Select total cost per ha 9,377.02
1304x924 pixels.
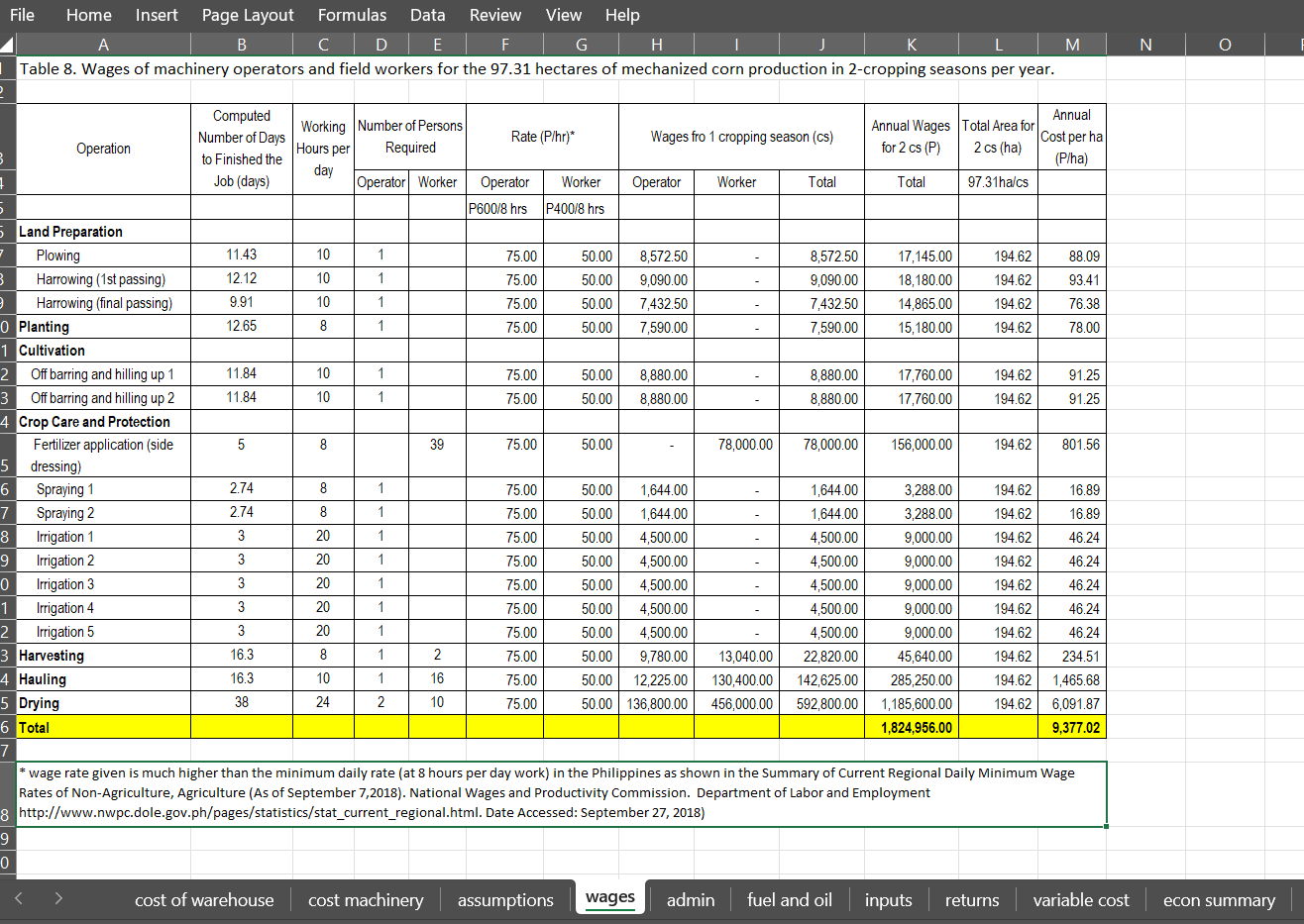click(1072, 727)
